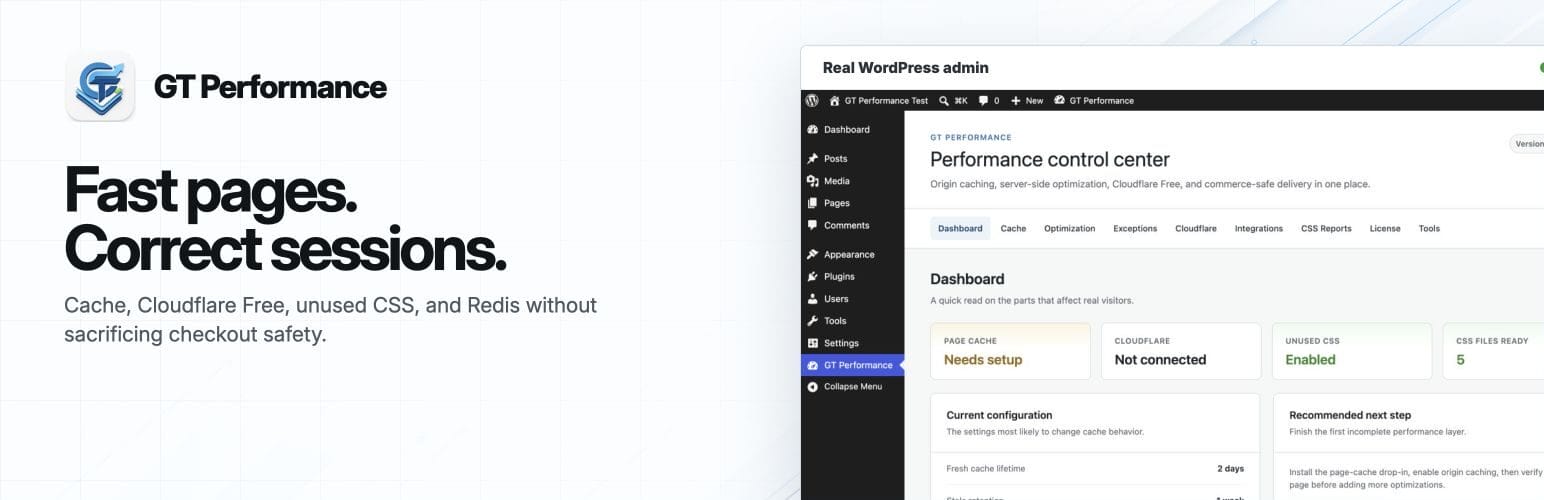
Task: Click the Comments sidebar icon
Action: pos(813,225)
